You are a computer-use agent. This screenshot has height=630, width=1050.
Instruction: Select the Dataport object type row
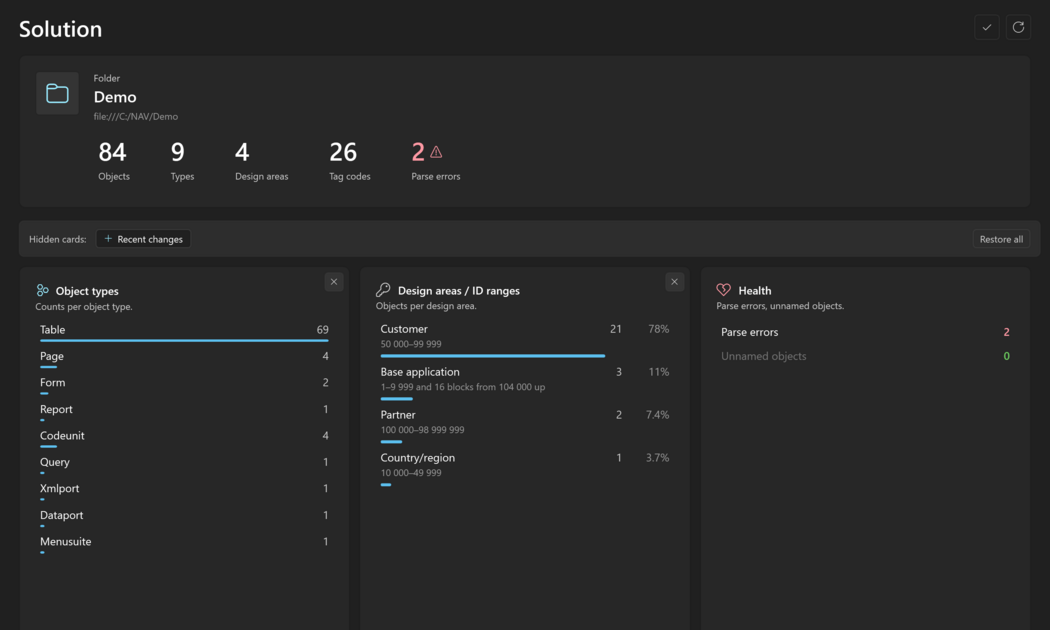click(x=184, y=518)
